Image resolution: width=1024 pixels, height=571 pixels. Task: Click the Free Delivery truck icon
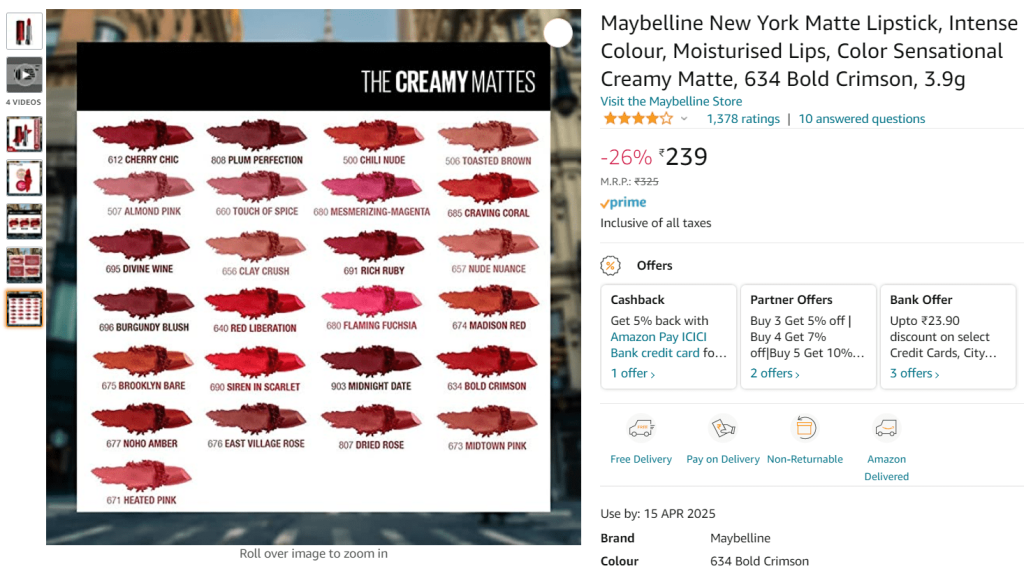[x=641, y=429]
